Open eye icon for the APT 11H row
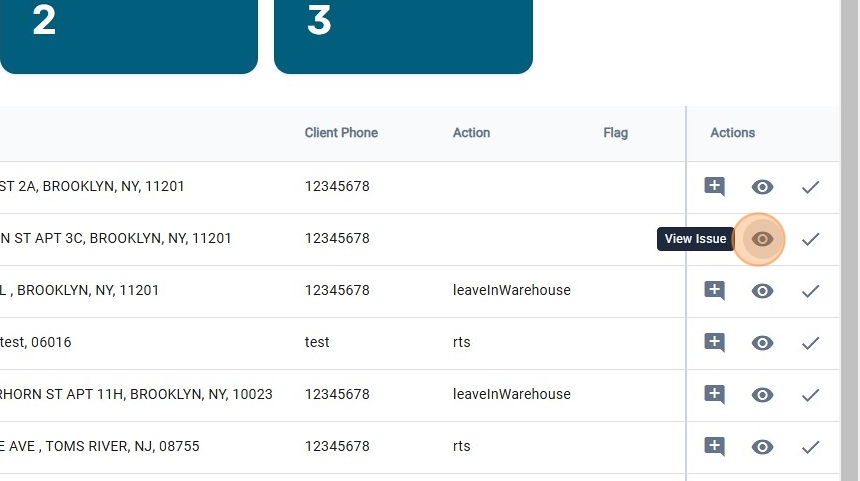860x481 pixels. pos(762,395)
